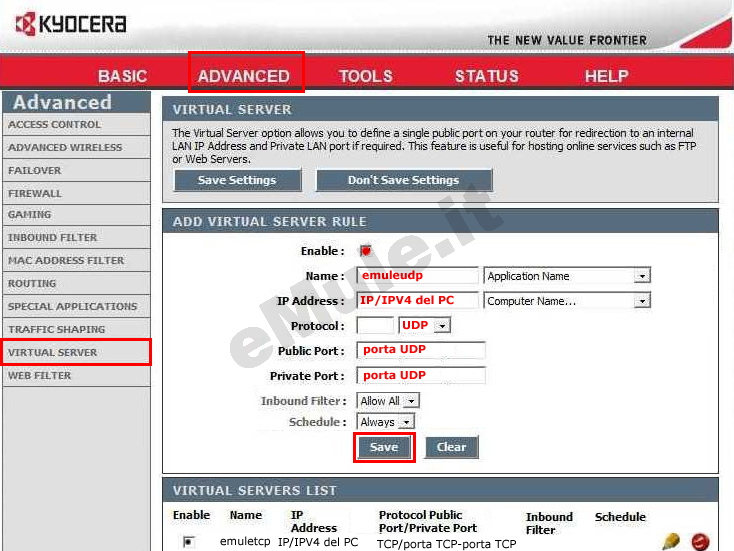
Task: Open Firewall in sidebar
Action: [x=76, y=193]
